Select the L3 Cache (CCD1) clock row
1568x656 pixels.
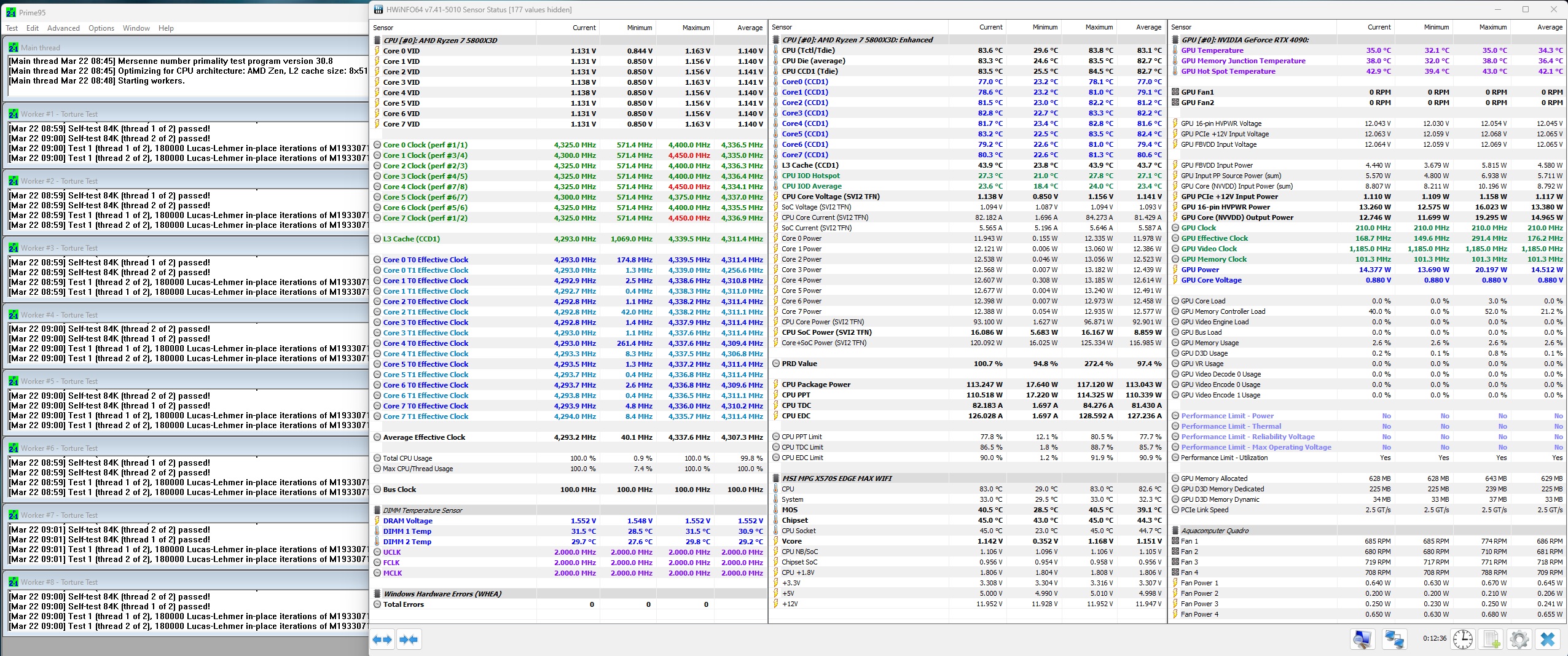pyautogui.click(x=568, y=239)
